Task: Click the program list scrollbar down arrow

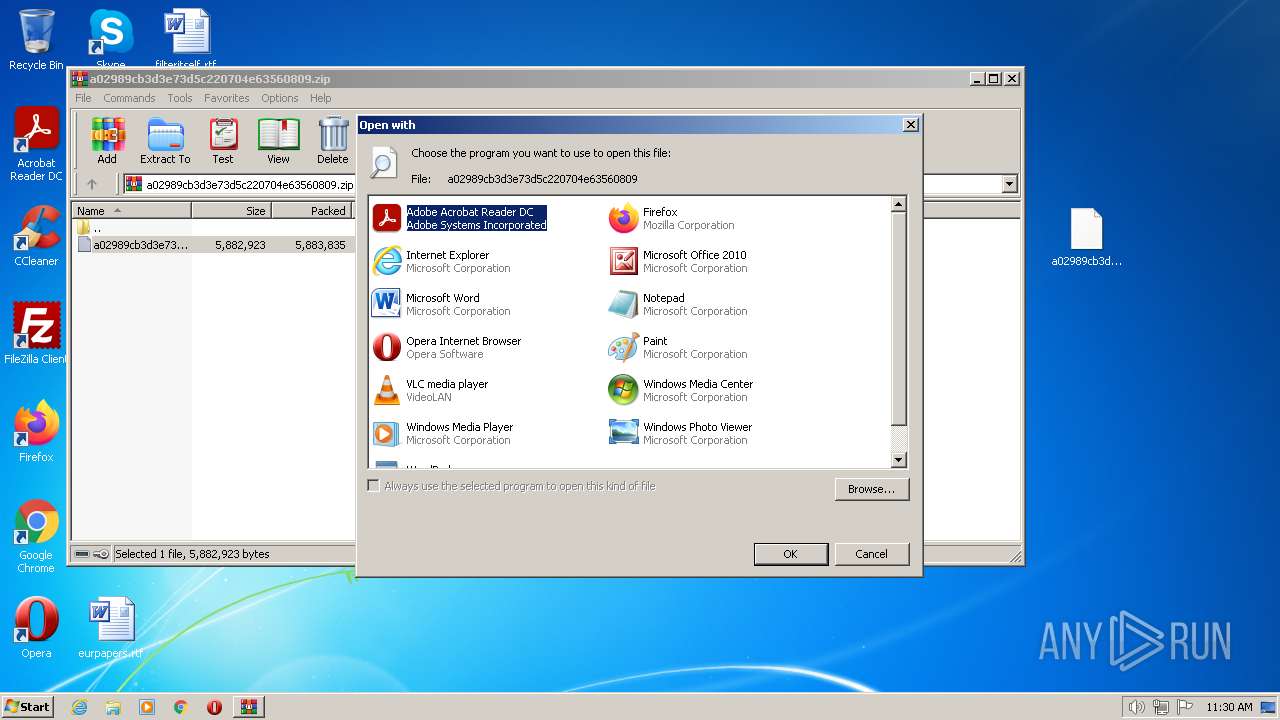Action: pyautogui.click(x=898, y=460)
